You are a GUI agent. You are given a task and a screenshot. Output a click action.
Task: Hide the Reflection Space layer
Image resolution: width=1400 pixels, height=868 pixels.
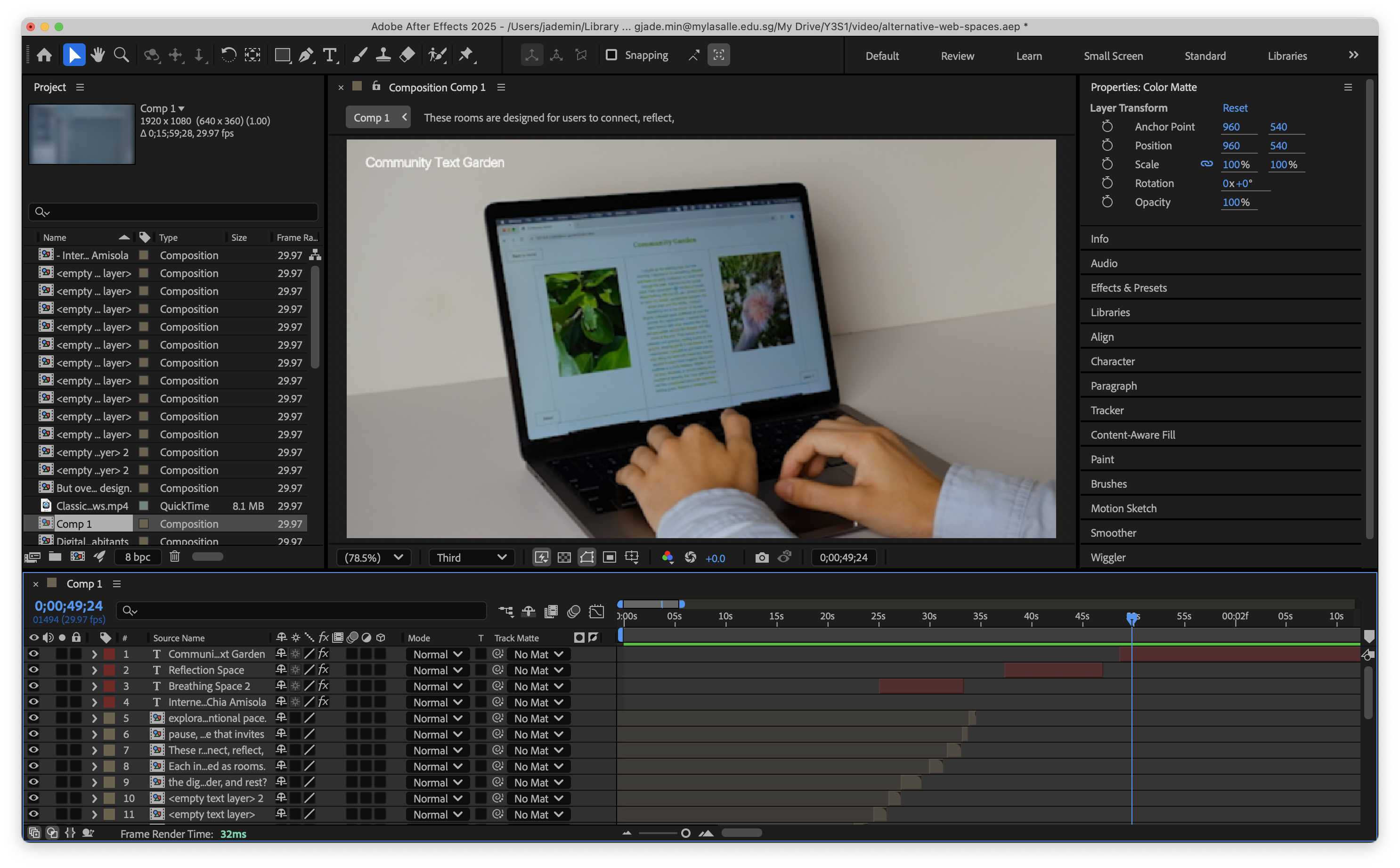point(33,670)
